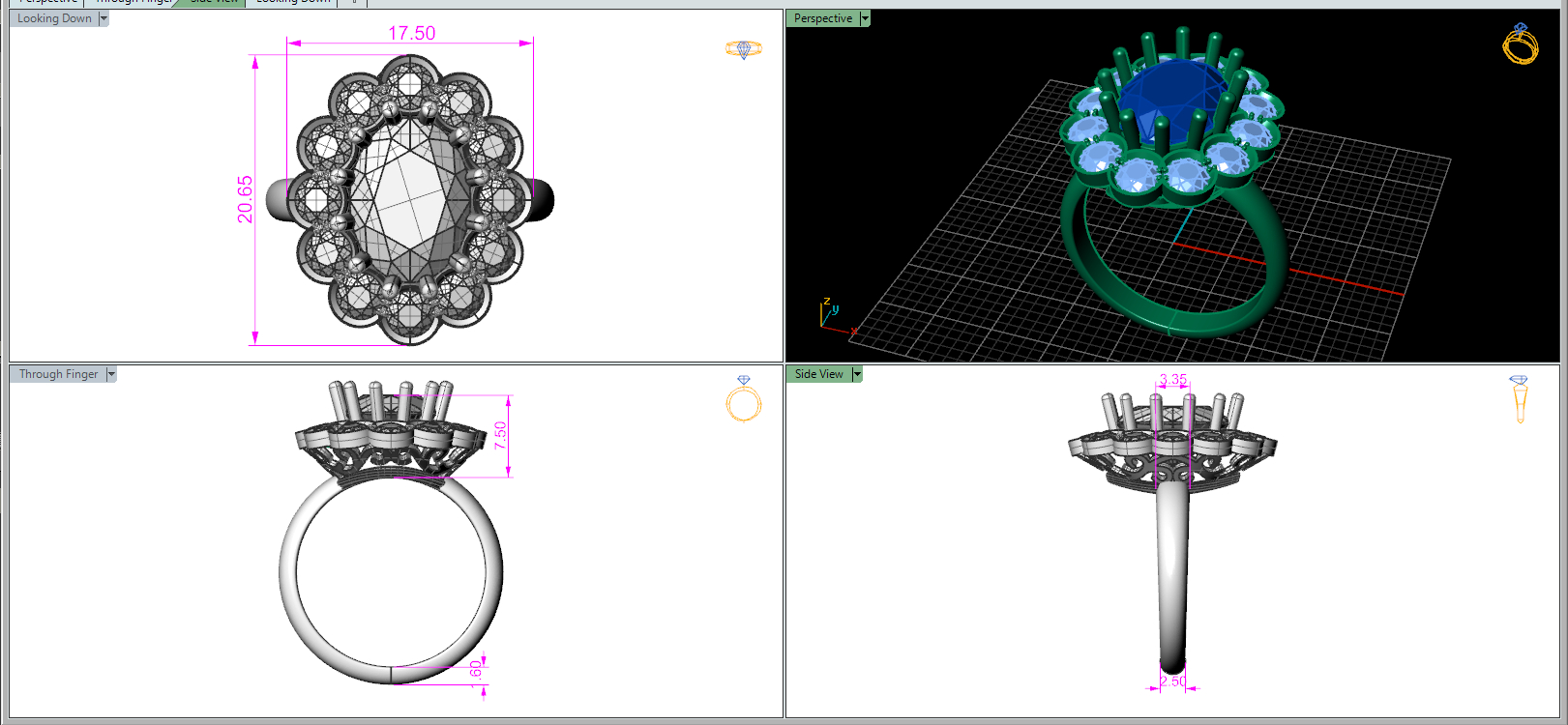The image size is (1568, 725).
Task: Click the front ring icon in Through Finger
Action: (x=744, y=398)
